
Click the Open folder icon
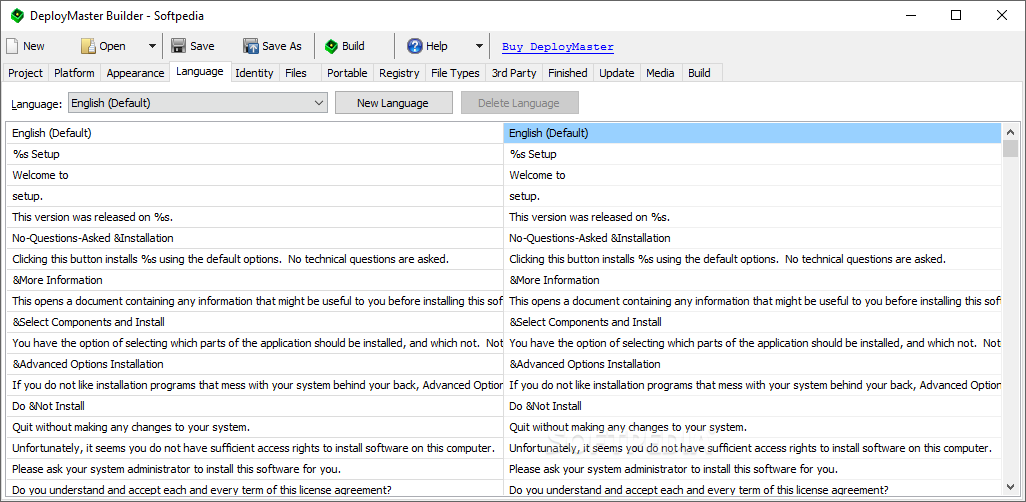(88, 46)
